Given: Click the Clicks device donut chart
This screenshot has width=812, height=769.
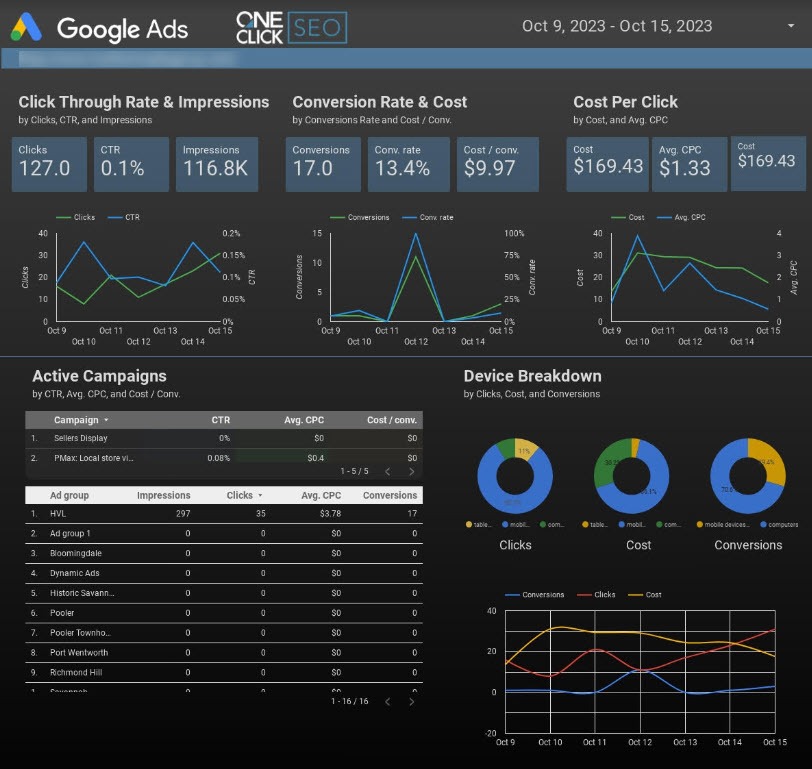Looking at the screenshot, I should (x=515, y=477).
